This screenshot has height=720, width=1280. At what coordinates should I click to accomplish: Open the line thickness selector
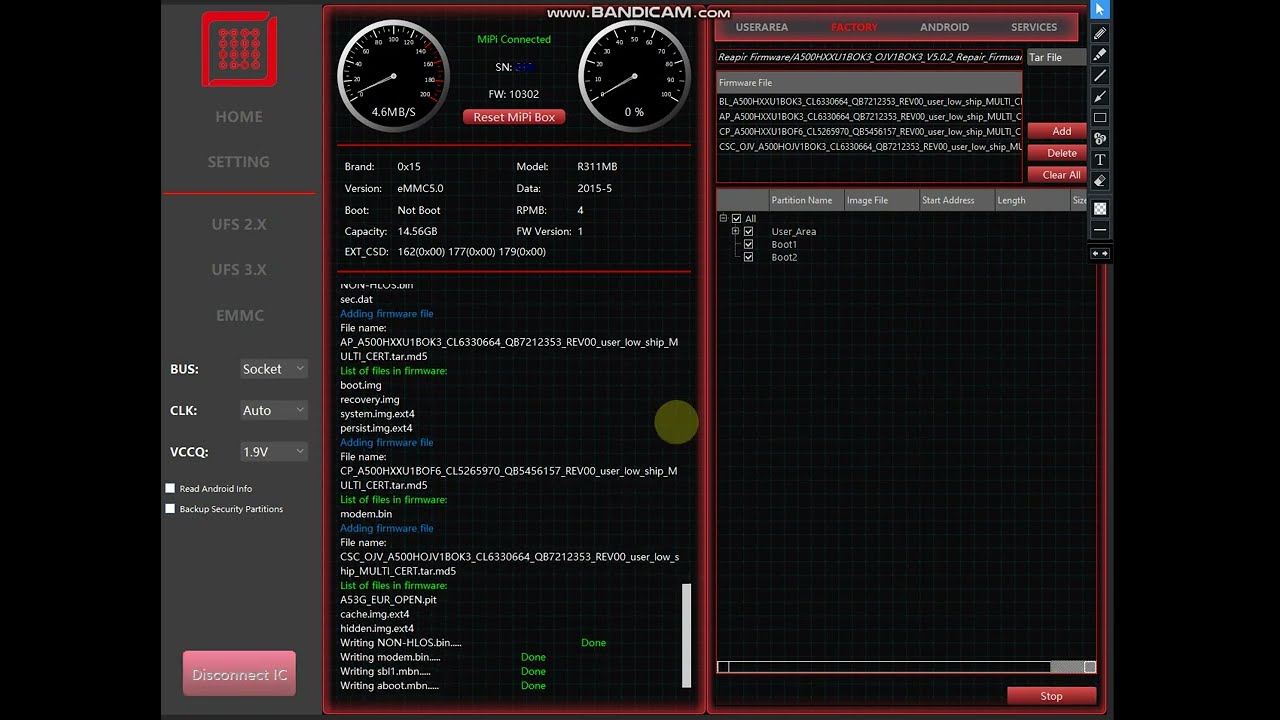click(1100, 229)
